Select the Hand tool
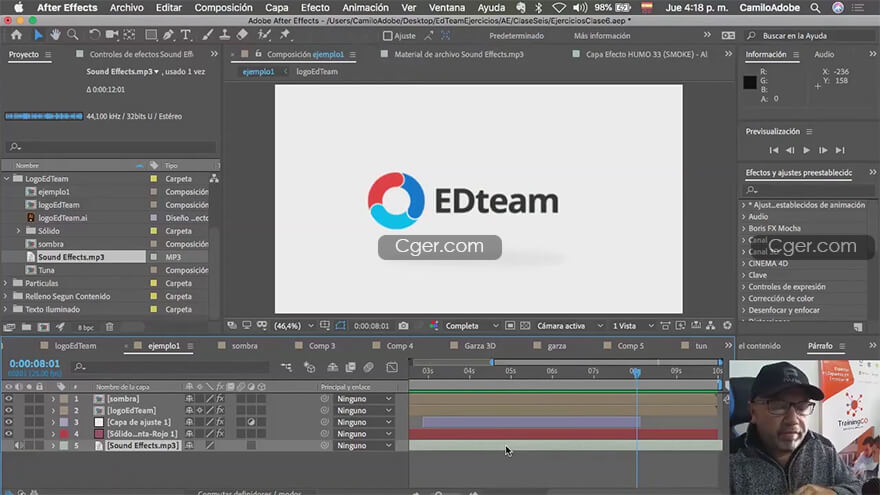This screenshot has width=880, height=495. (x=55, y=35)
